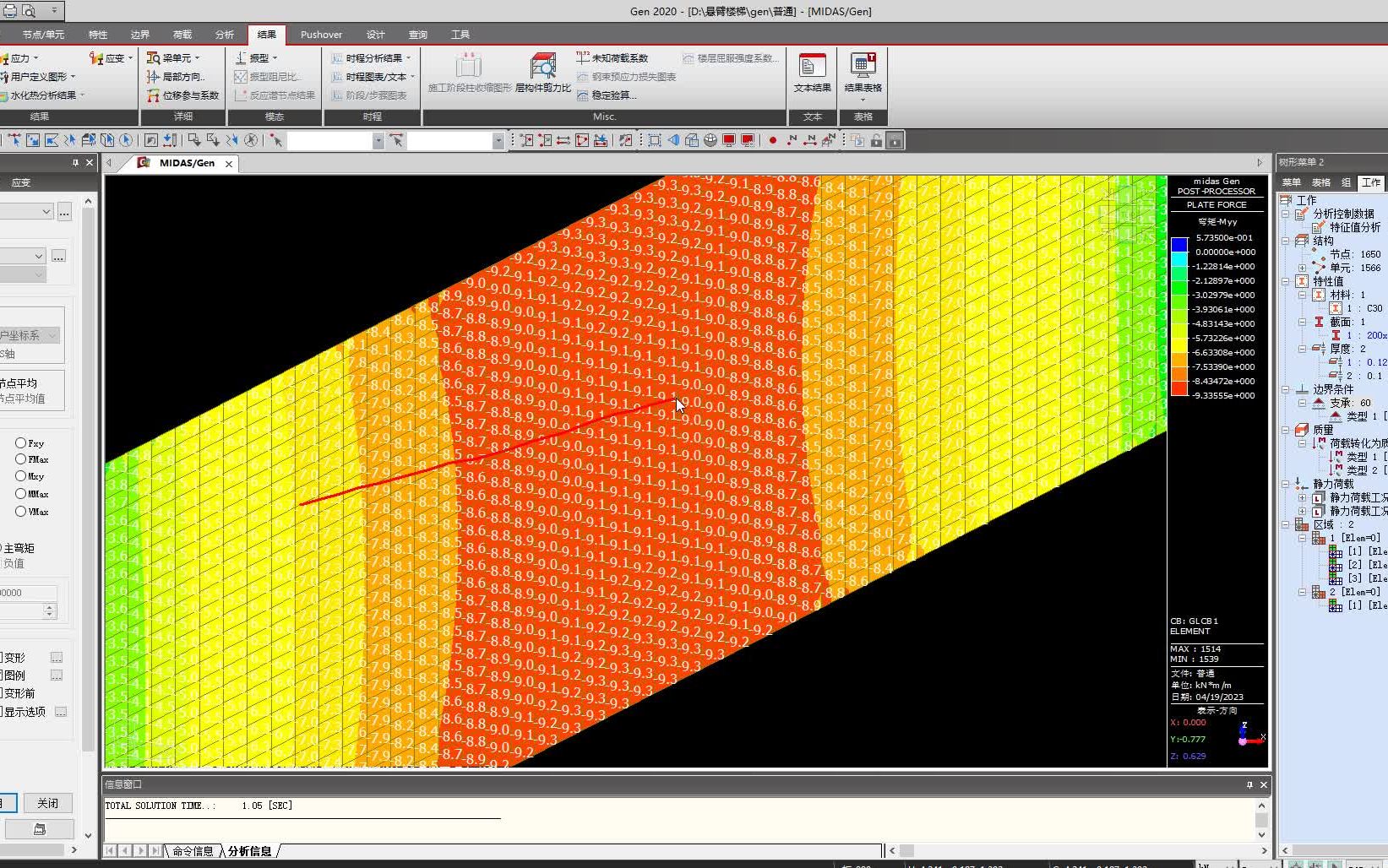The width and height of the screenshot is (1388, 868).
Task: Click the crossed-circle unselect toolbar icon
Action: (250, 140)
